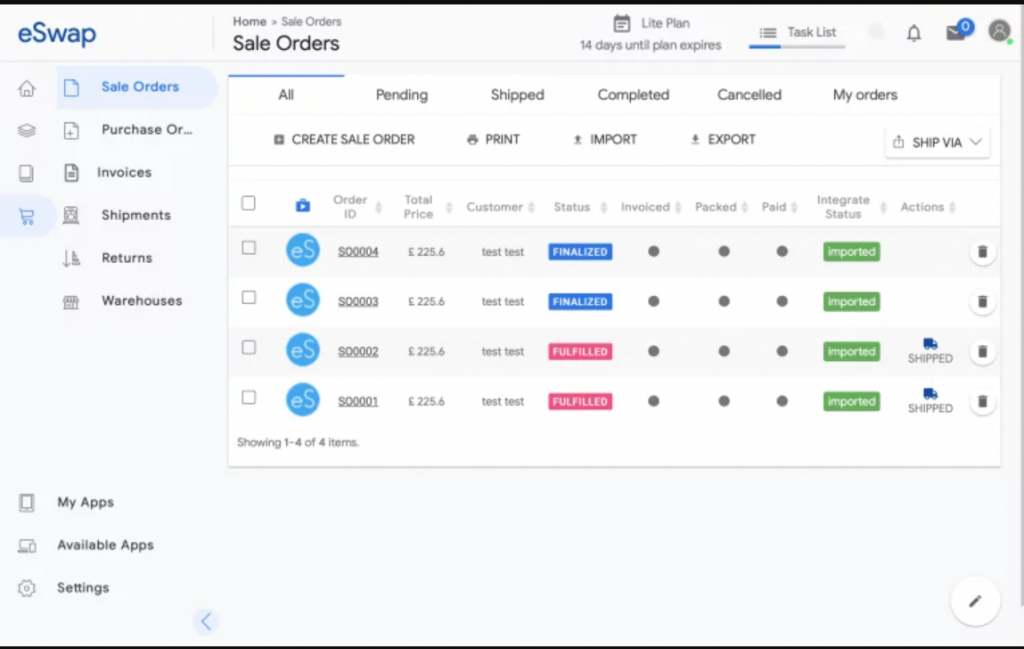The image size is (1024, 649).
Task: Check the row checkbox for order S00001
Action: coord(248,399)
